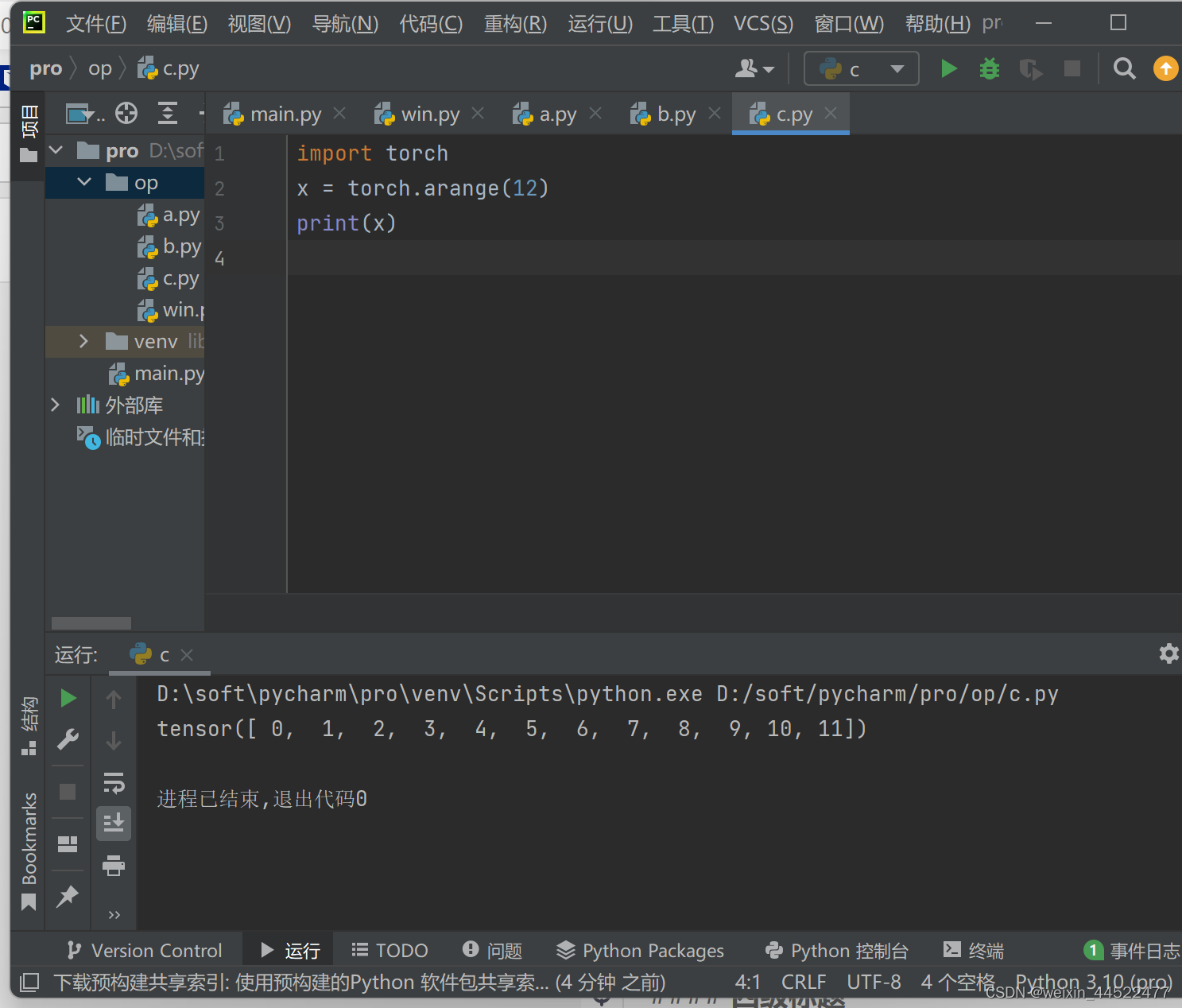1182x1008 pixels.
Task: Open the user account icon menu
Action: 754,68
